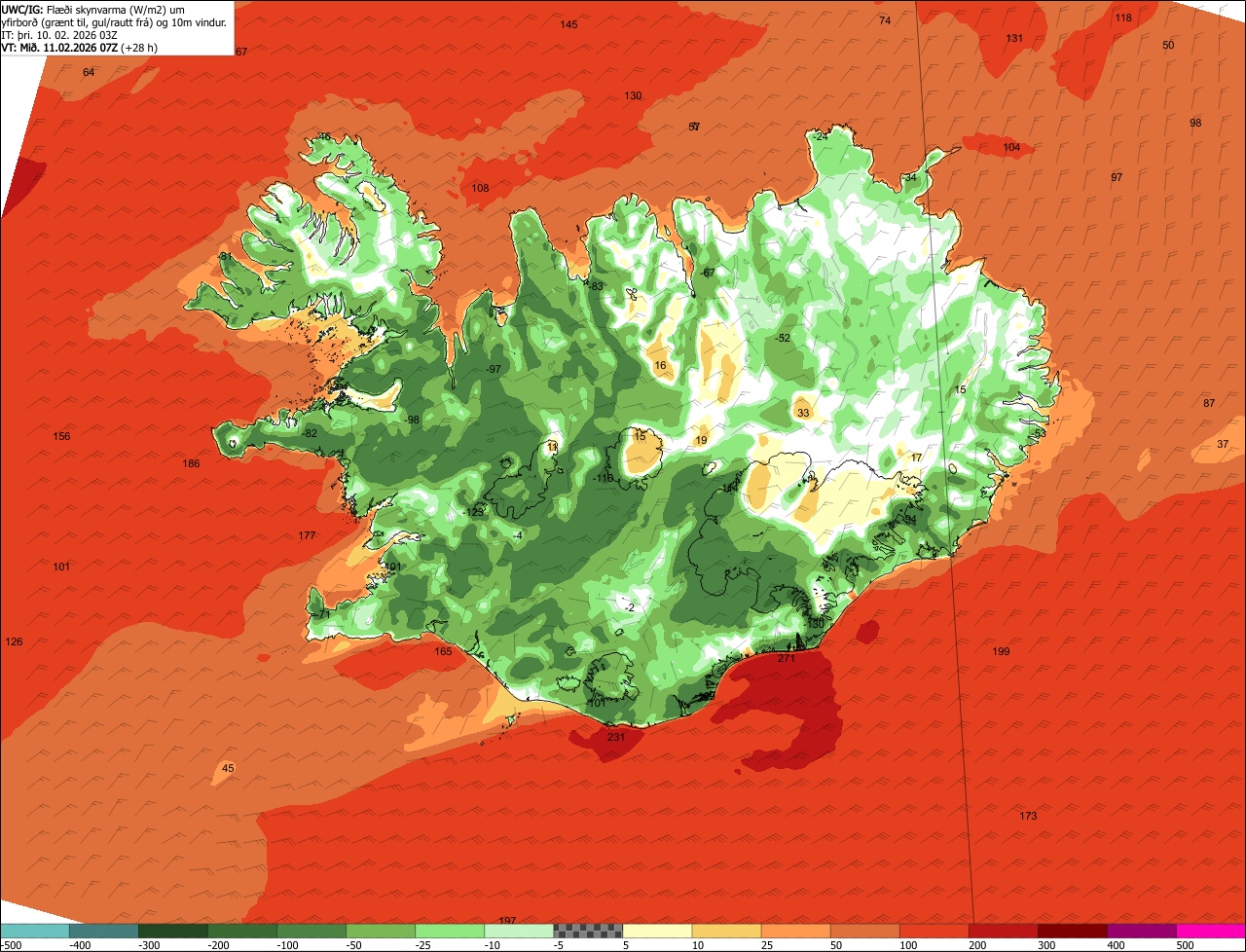Click the value 74 at the top

tap(884, 20)
